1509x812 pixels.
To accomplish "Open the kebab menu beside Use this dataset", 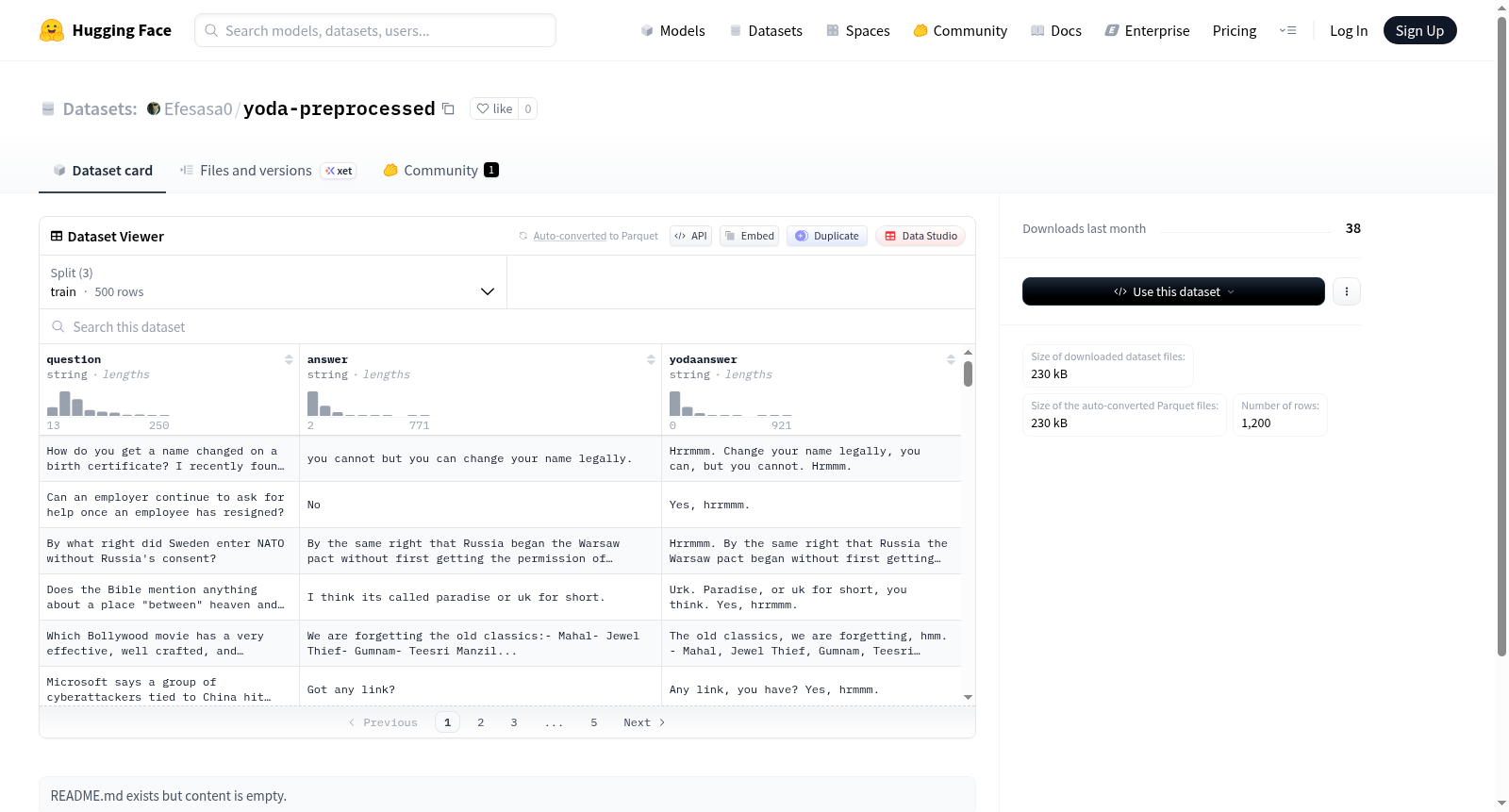I will pos(1347,291).
